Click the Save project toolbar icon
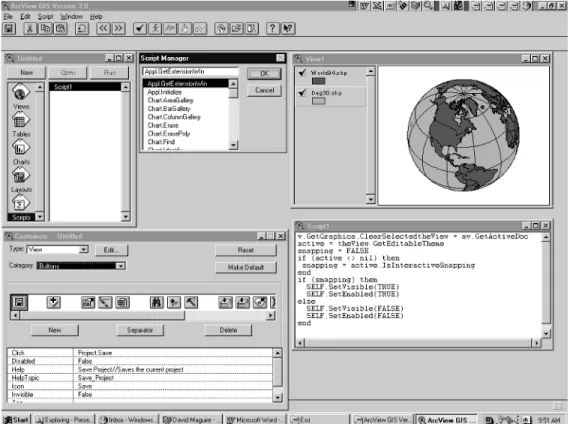 click(9, 28)
